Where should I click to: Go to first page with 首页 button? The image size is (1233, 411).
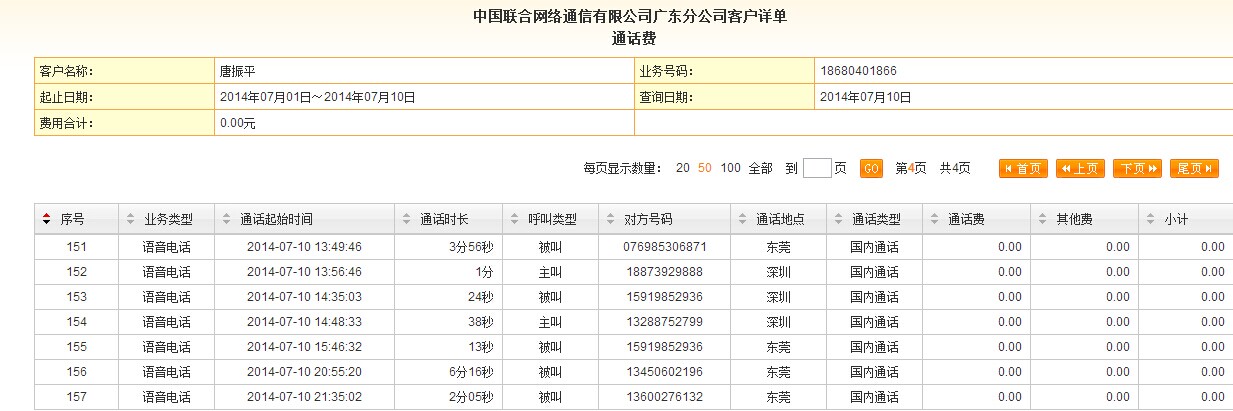(1022, 169)
